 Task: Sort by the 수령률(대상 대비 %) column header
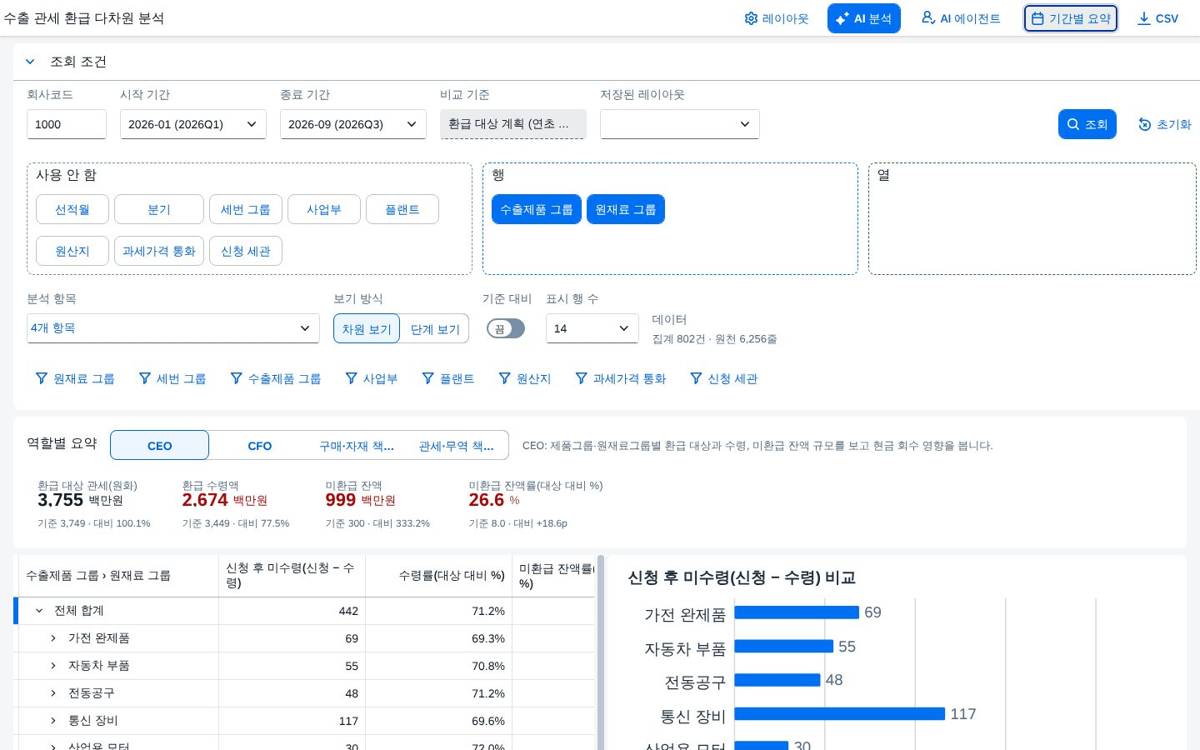click(x=439, y=576)
